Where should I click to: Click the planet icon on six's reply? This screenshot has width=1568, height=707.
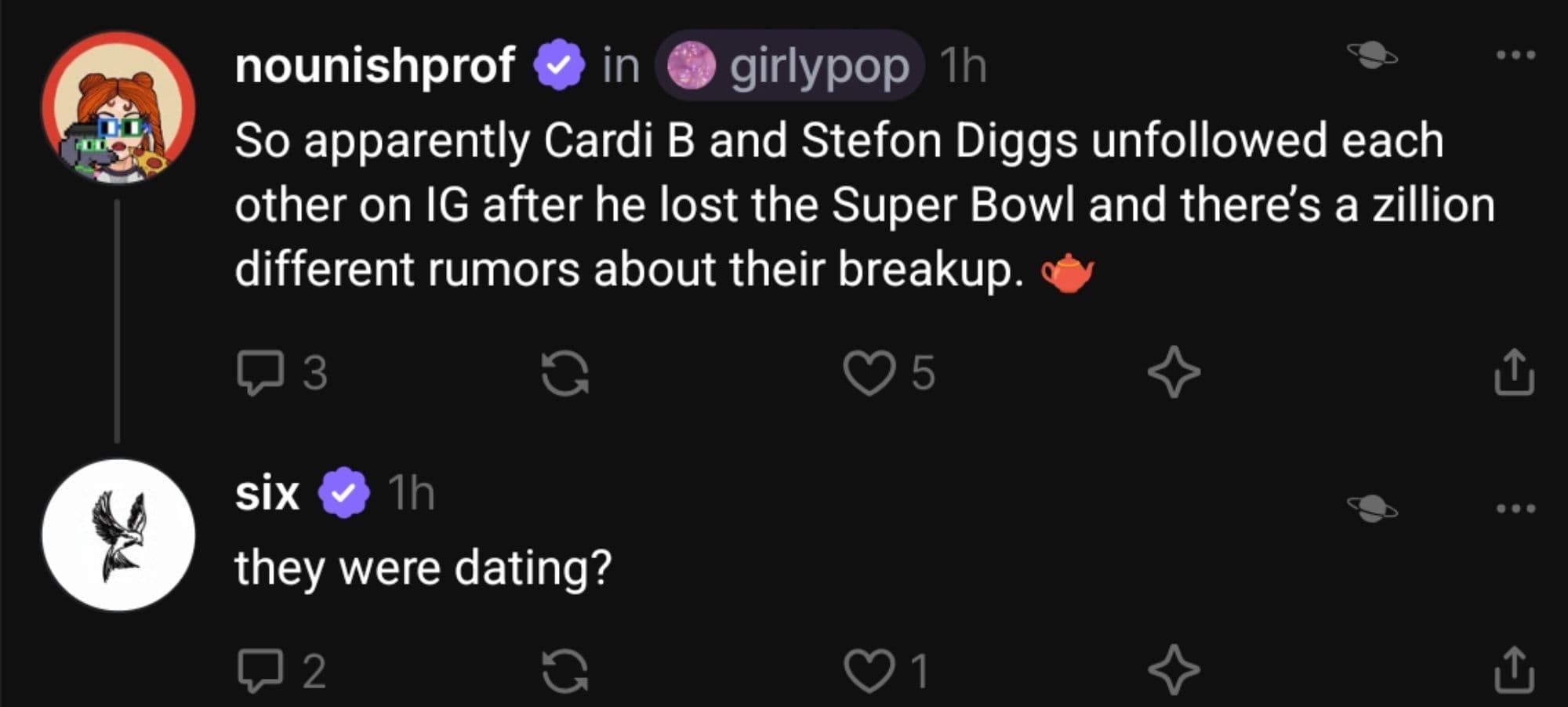point(1371,508)
